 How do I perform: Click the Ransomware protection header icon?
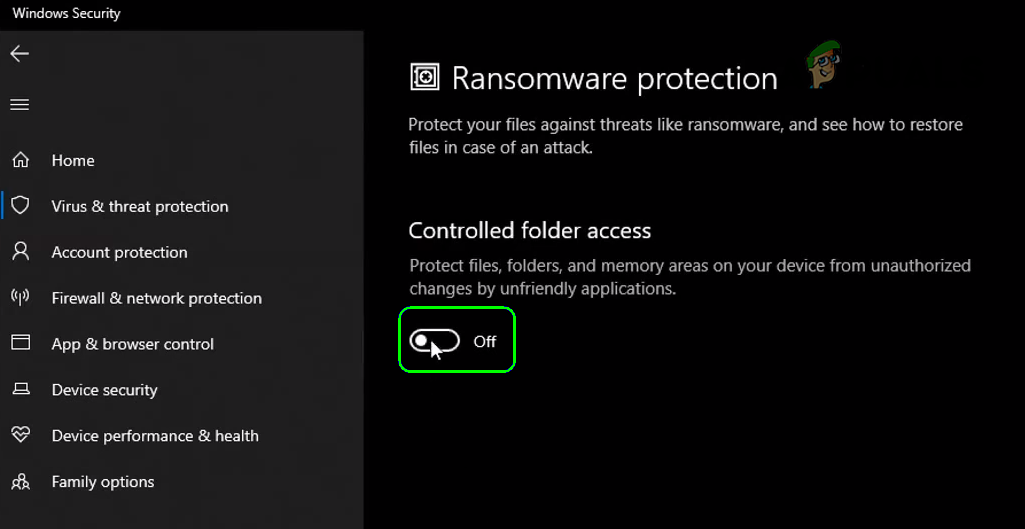425,78
